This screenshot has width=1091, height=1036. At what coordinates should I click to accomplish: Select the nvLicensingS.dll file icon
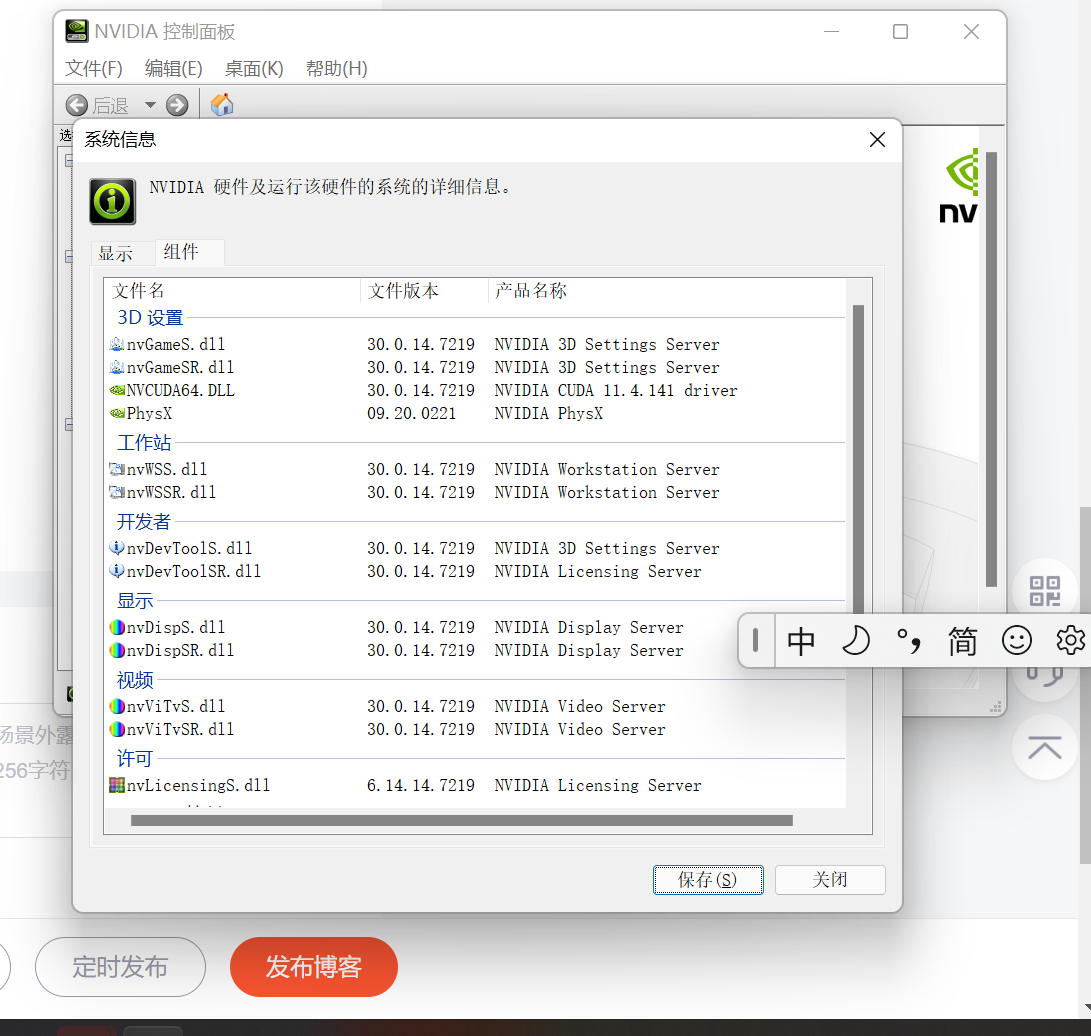click(117, 785)
